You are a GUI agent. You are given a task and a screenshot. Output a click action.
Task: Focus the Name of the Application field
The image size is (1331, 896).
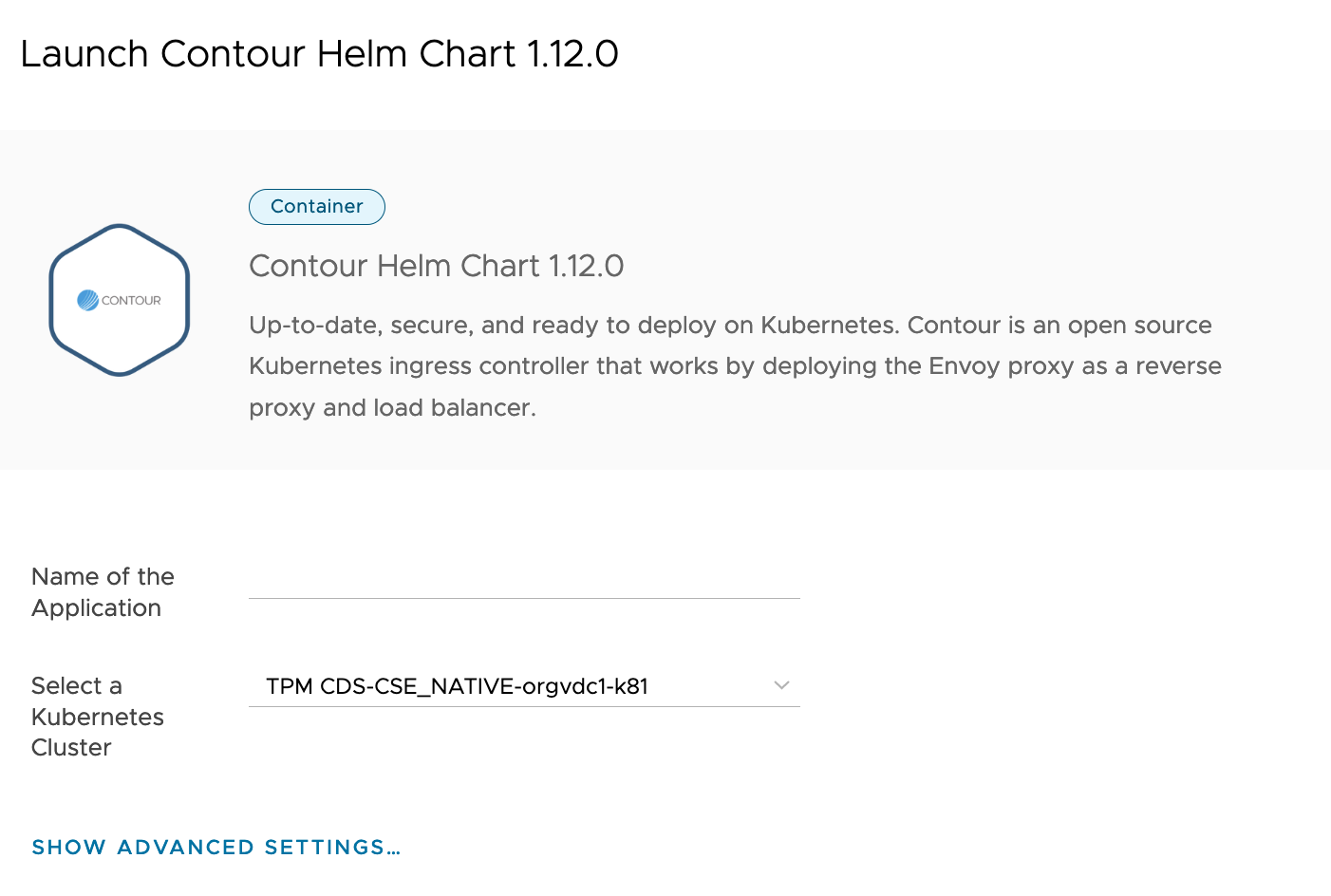[x=524, y=581]
